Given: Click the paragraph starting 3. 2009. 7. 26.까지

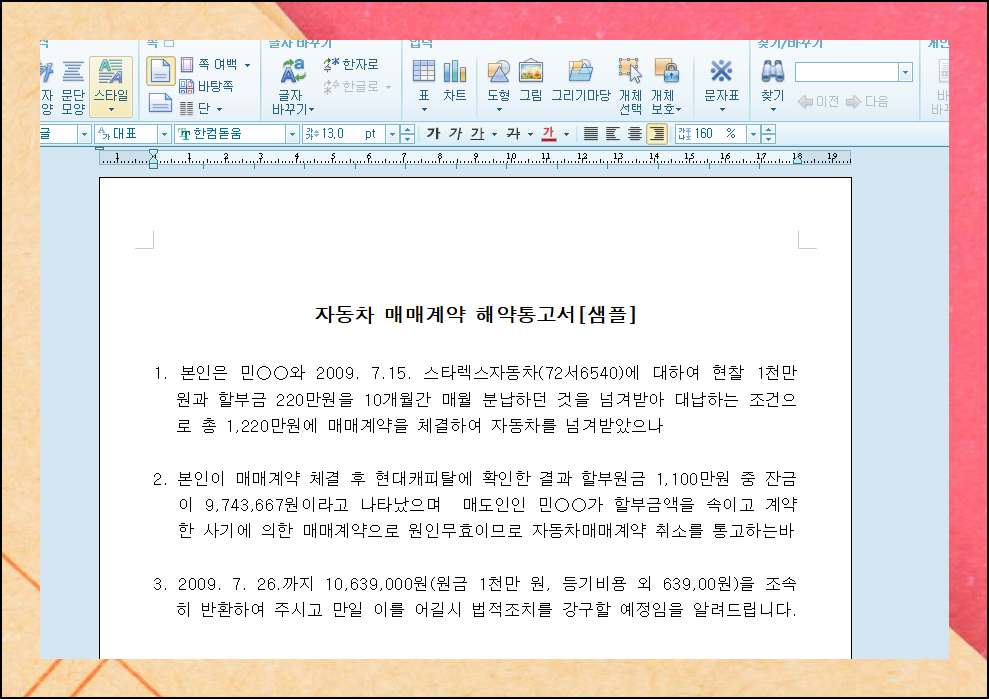Looking at the screenshot, I should tap(475, 597).
